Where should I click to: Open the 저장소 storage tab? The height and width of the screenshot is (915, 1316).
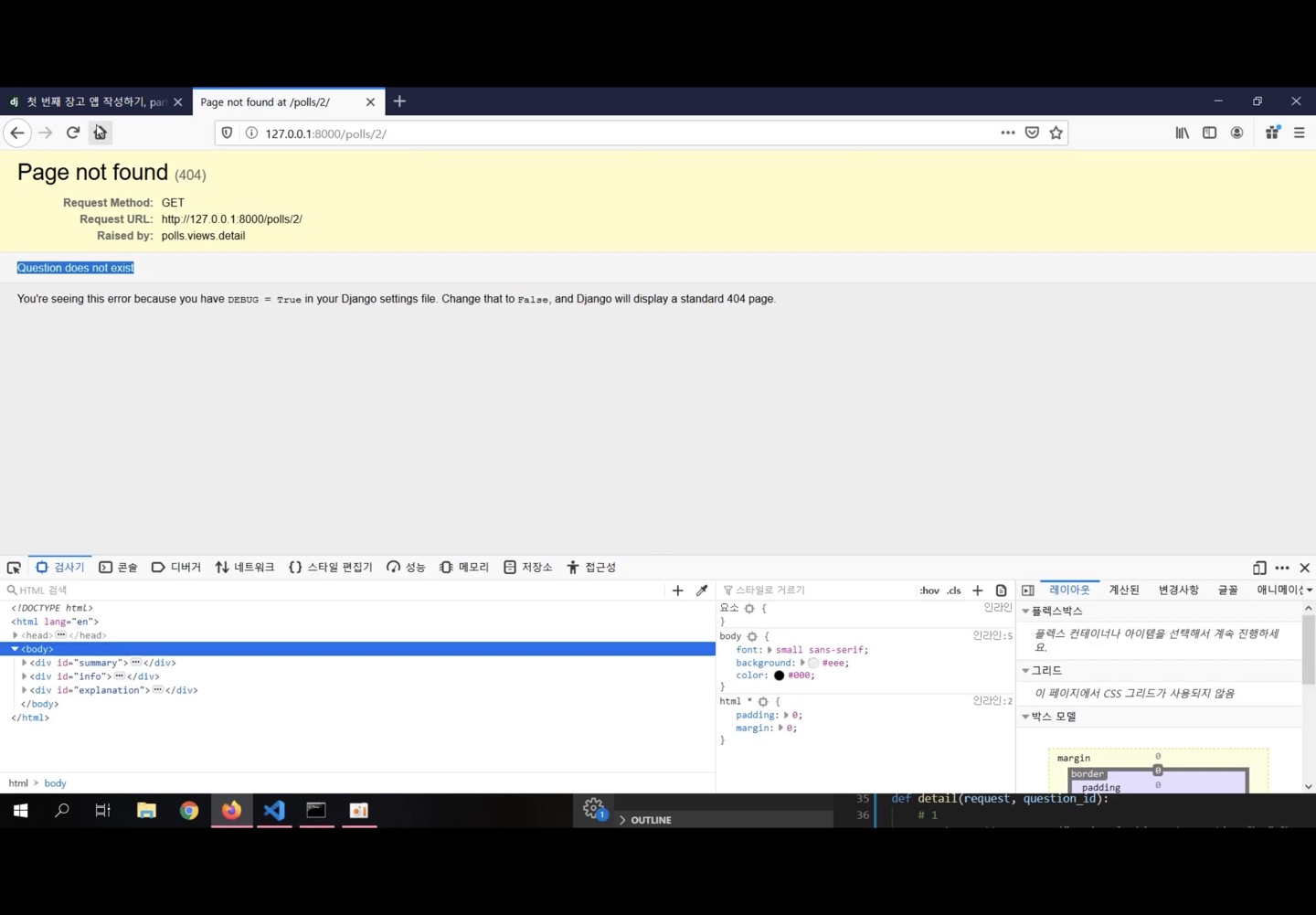(x=528, y=568)
